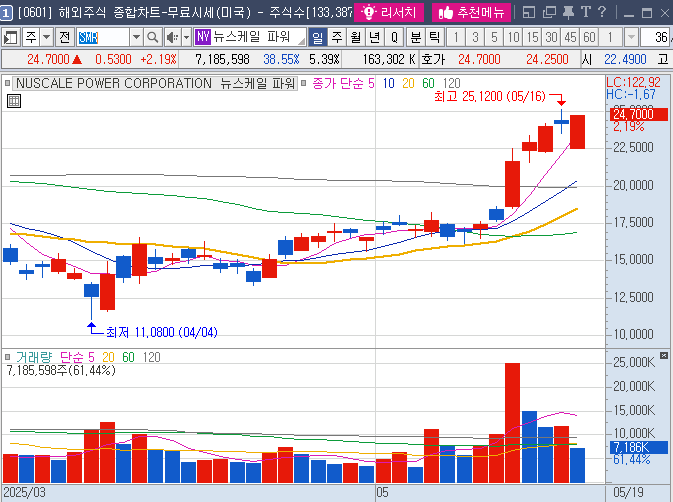Click the volume value 7,185,598 in quote bar
This screenshot has width=673, height=502.
222,59
